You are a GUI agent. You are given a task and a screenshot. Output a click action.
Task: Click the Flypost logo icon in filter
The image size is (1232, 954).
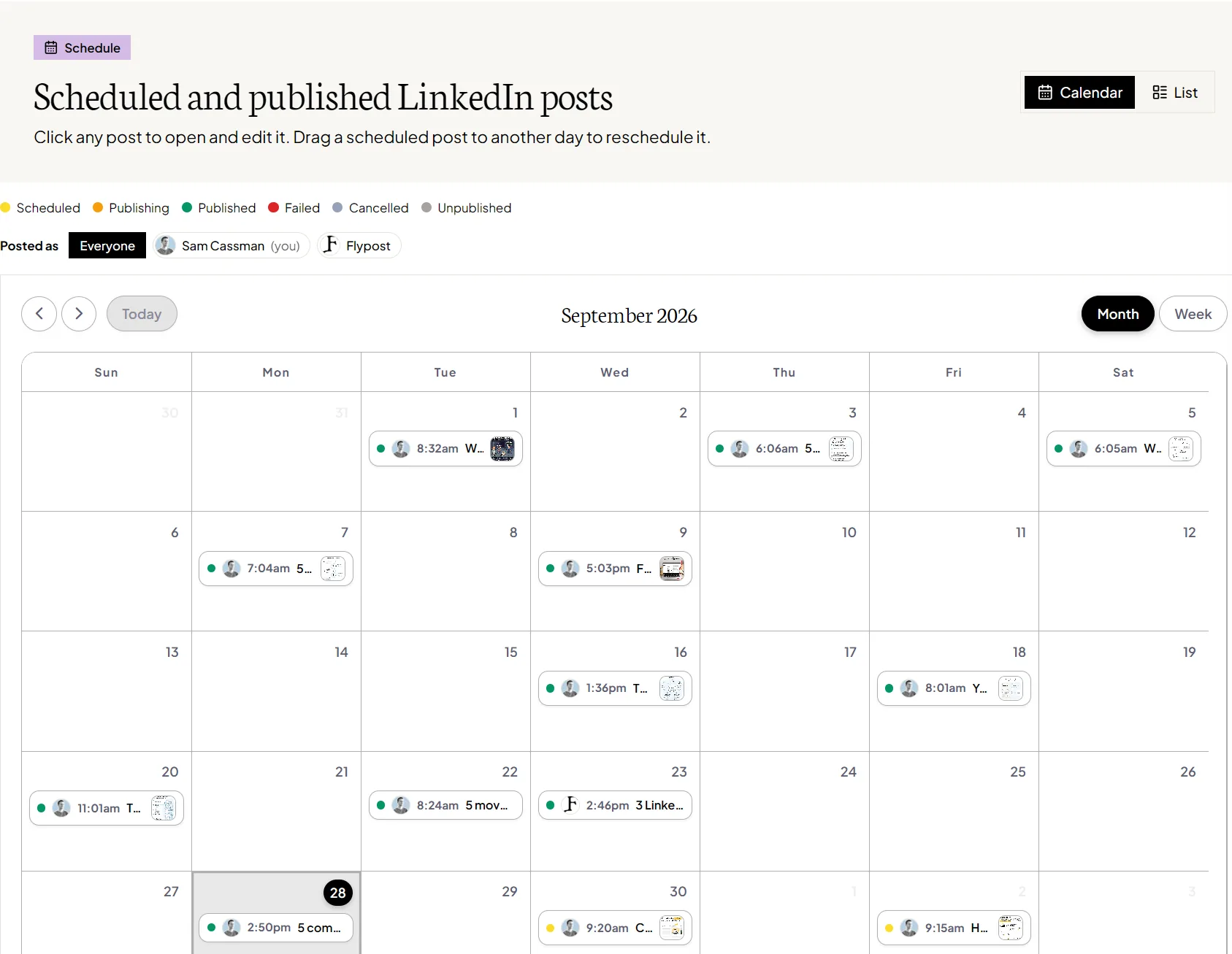(331, 245)
